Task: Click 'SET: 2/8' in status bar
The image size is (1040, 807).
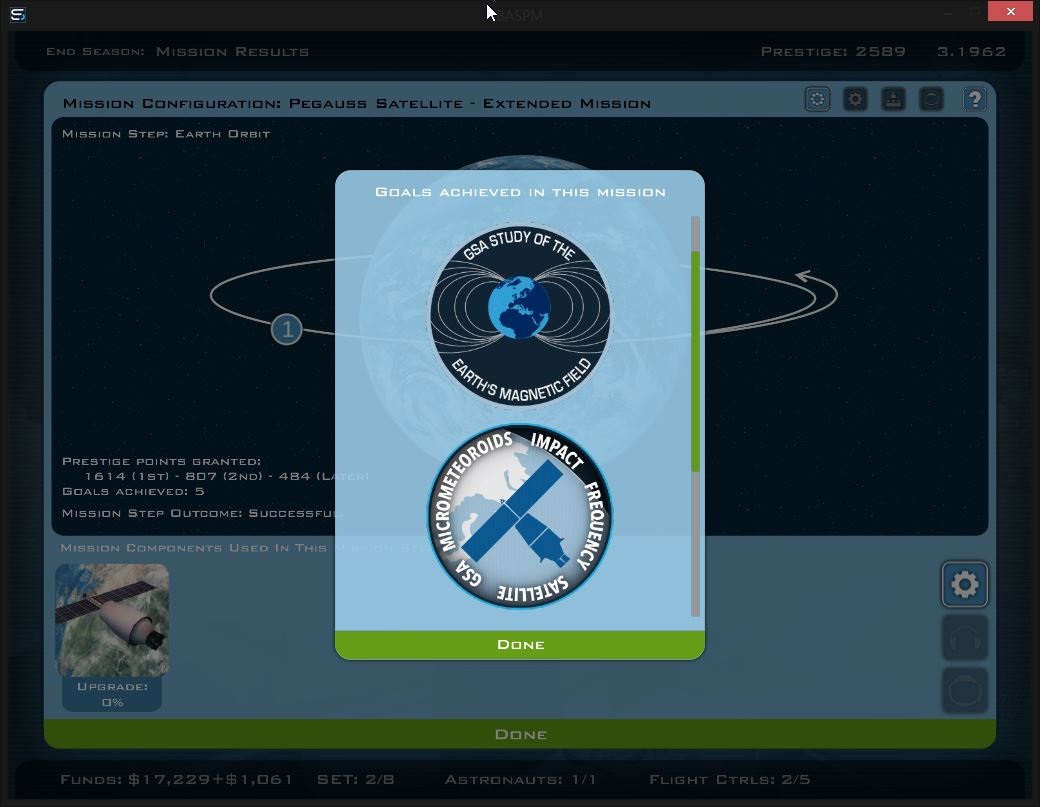Action: pos(356,779)
